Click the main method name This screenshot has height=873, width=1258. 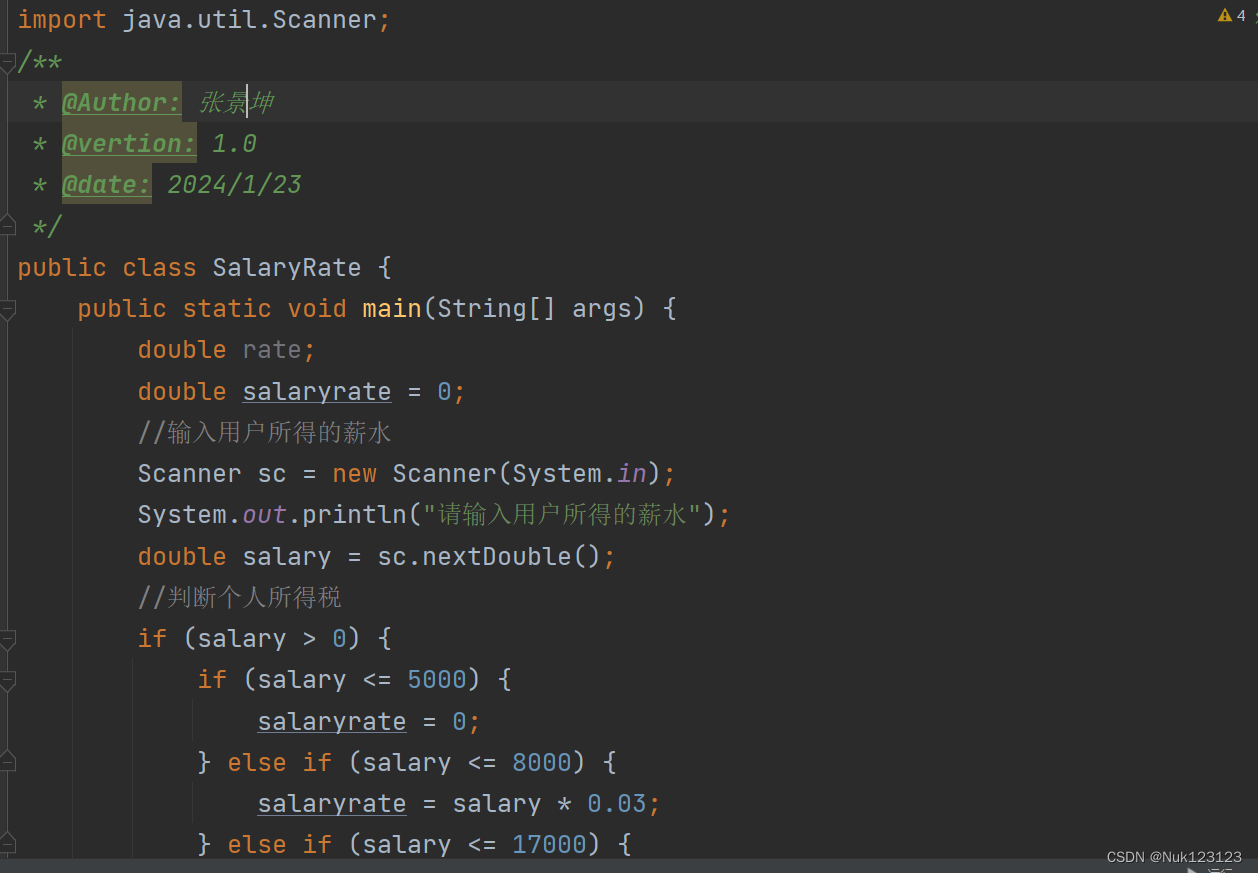coord(392,309)
